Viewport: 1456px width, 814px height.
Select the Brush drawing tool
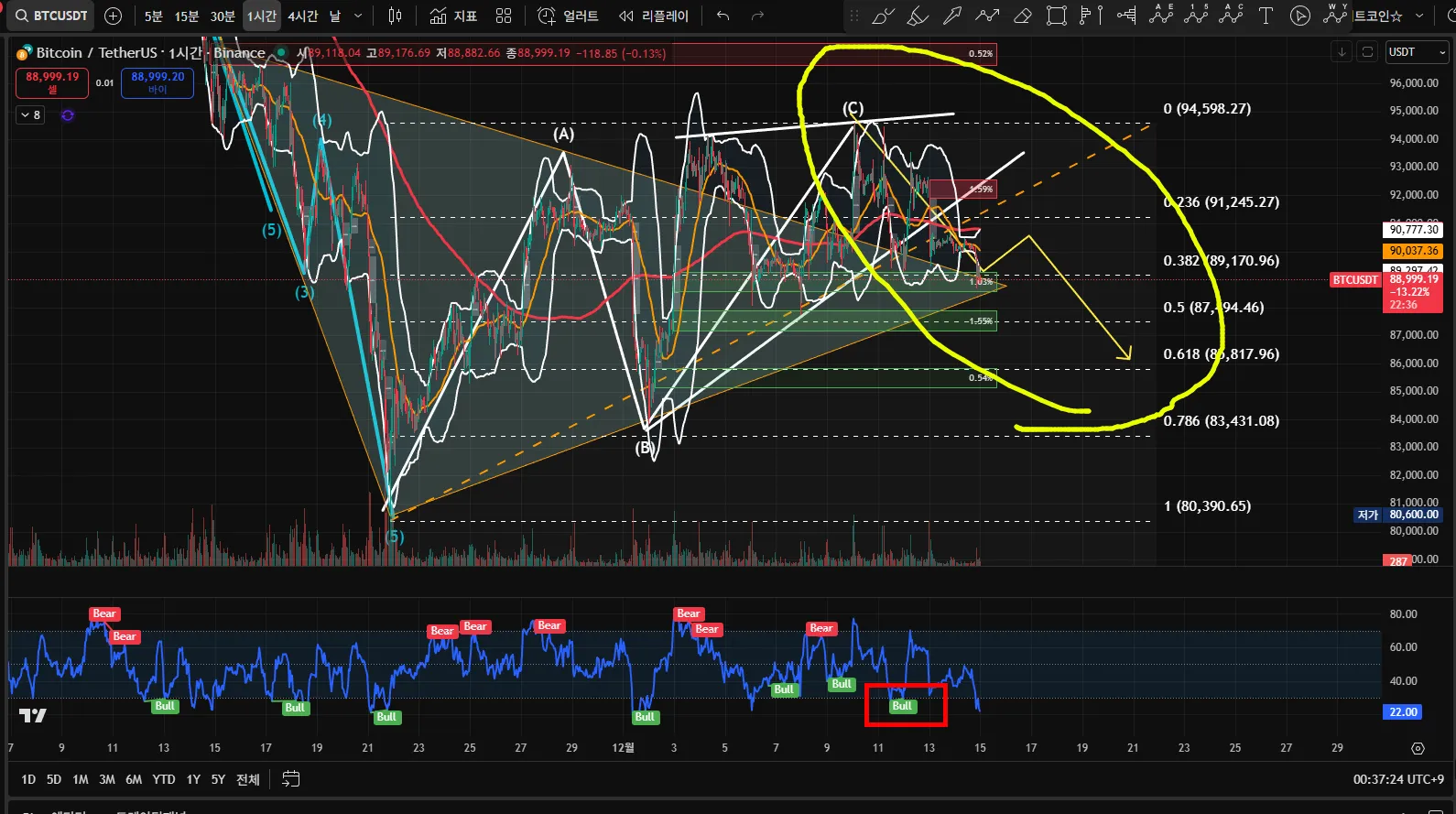tap(883, 16)
